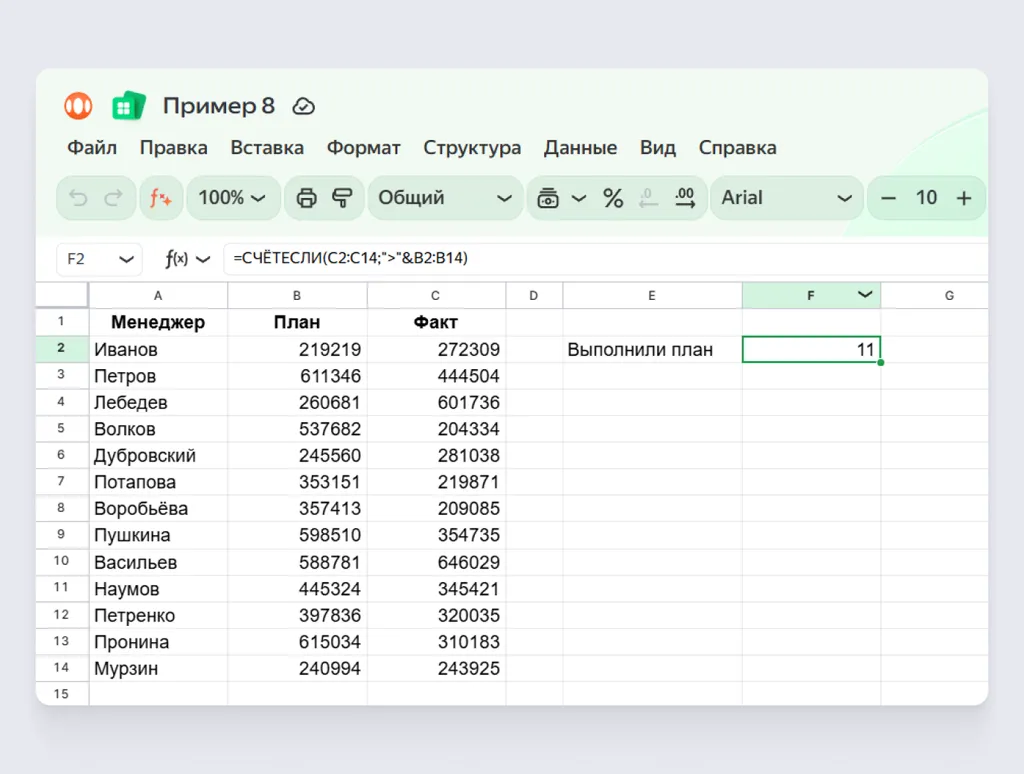Select fact value 272309
1024x774 pixels.
pos(436,349)
